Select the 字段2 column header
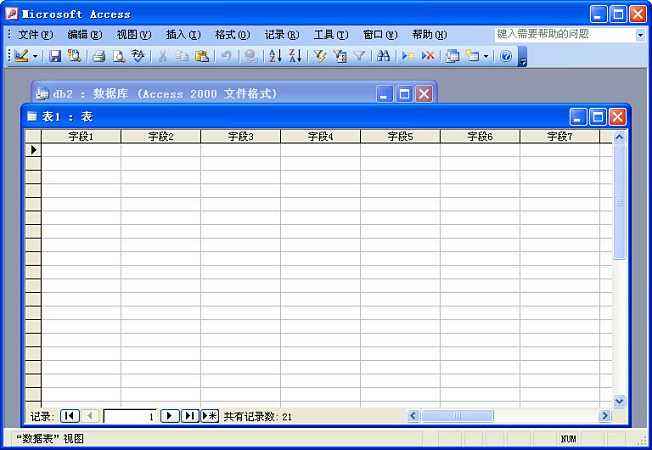 pyautogui.click(x=161, y=136)
